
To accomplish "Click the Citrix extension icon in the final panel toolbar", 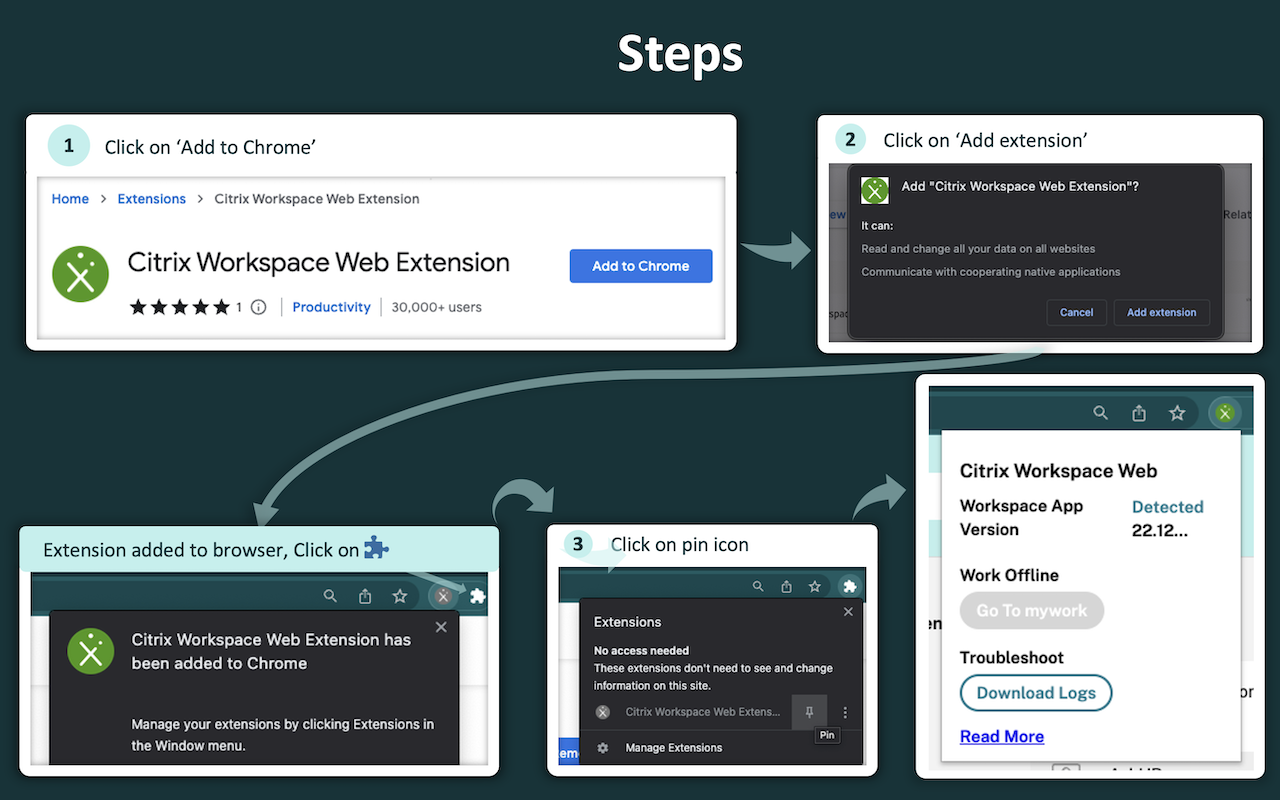I will tap(1225, 412).
